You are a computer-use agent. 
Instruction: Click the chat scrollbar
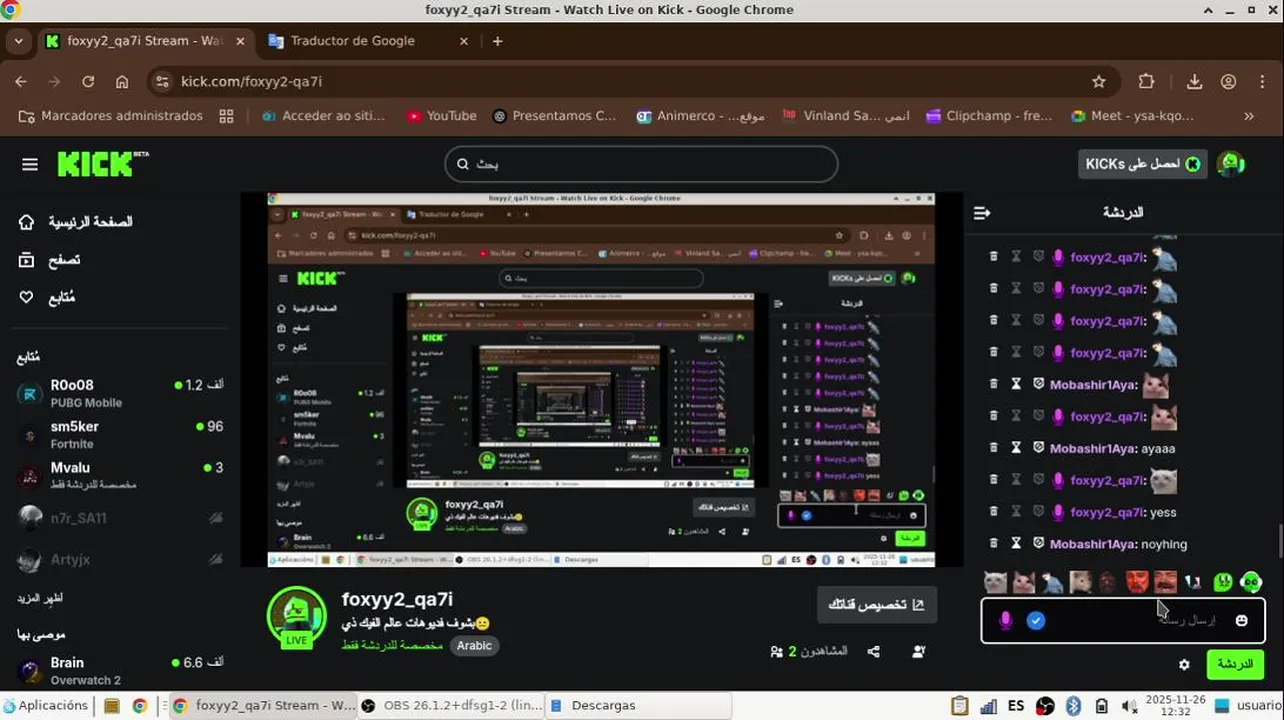[1279, 542]
